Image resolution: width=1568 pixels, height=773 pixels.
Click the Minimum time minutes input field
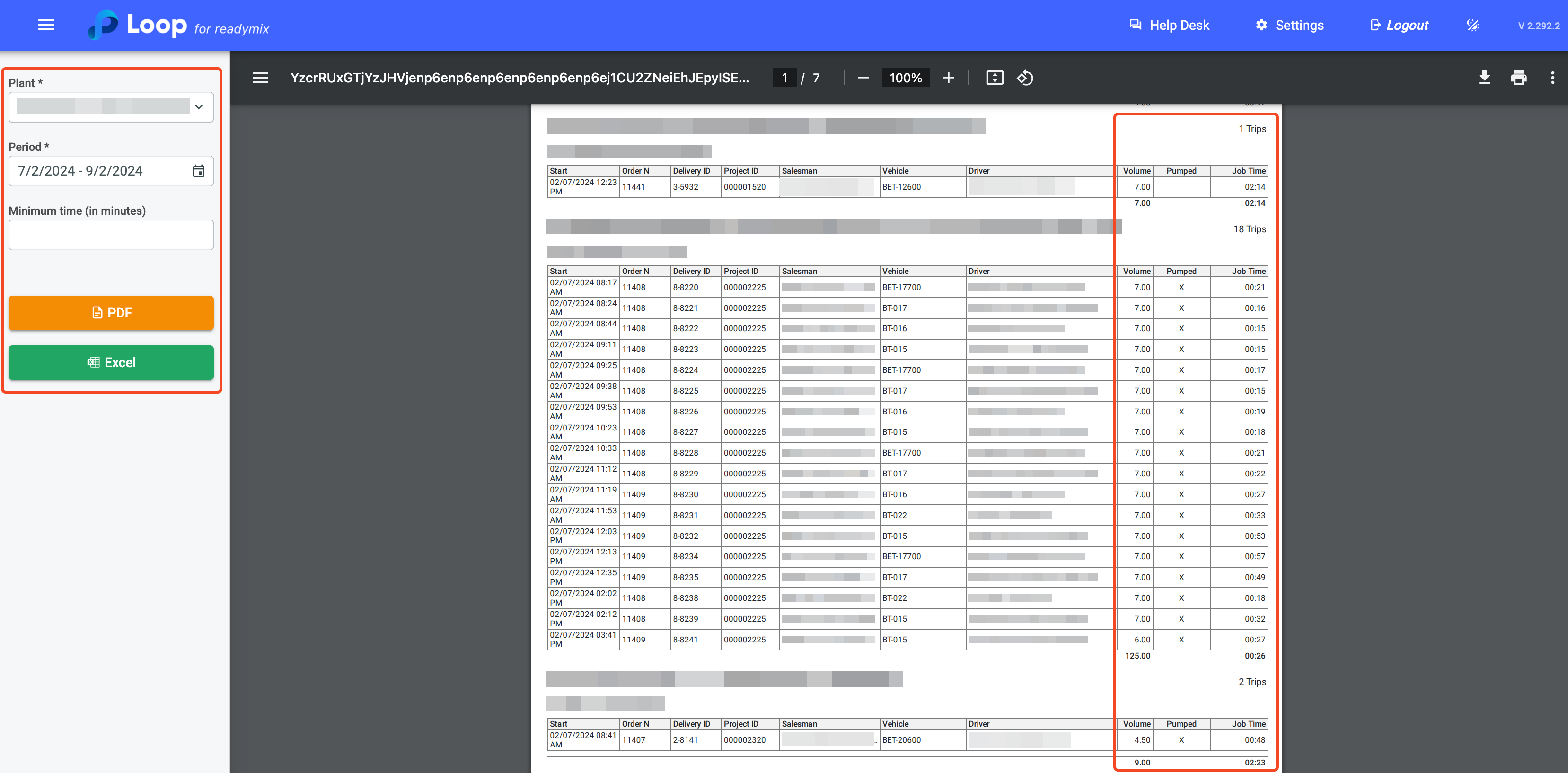click(111, 235)
